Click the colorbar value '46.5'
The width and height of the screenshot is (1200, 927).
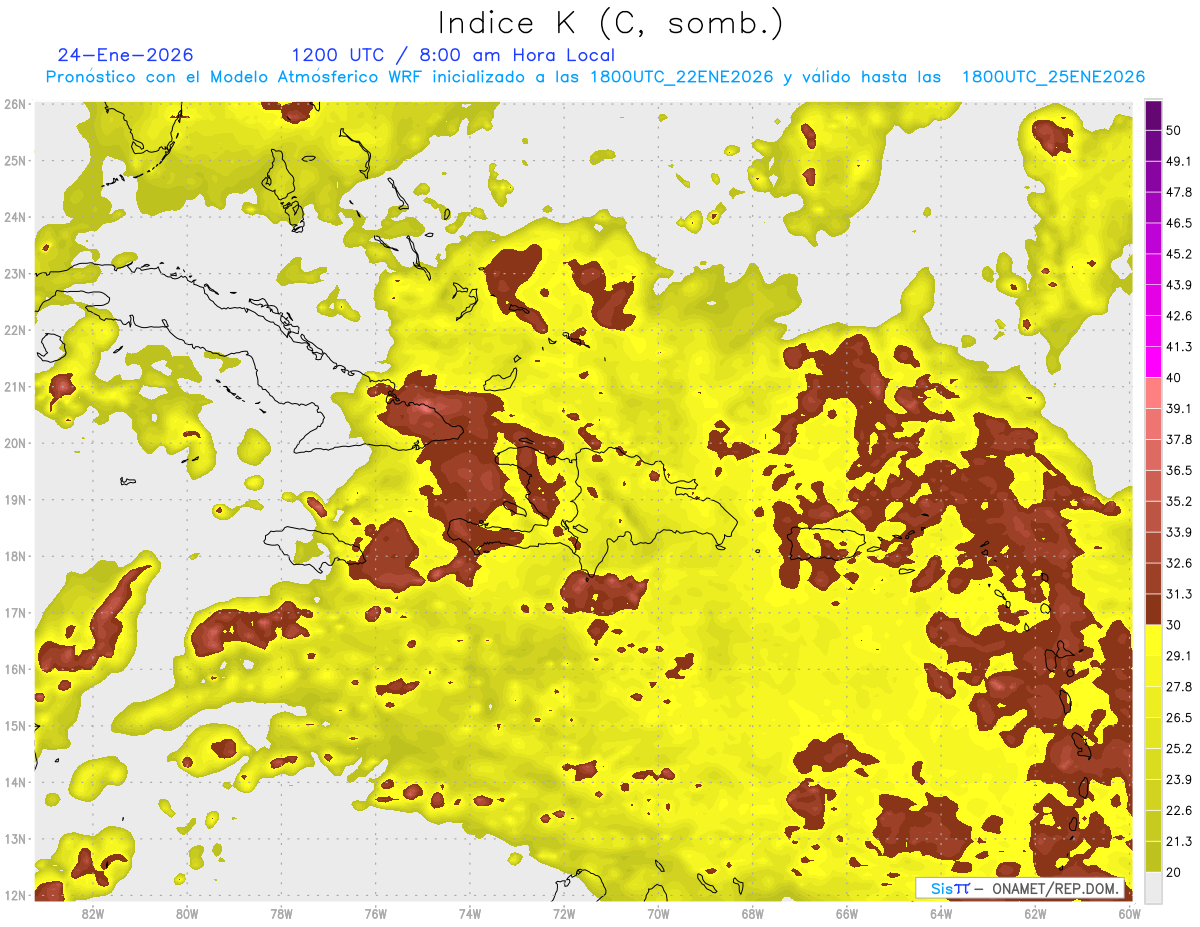pos(1179,223)
